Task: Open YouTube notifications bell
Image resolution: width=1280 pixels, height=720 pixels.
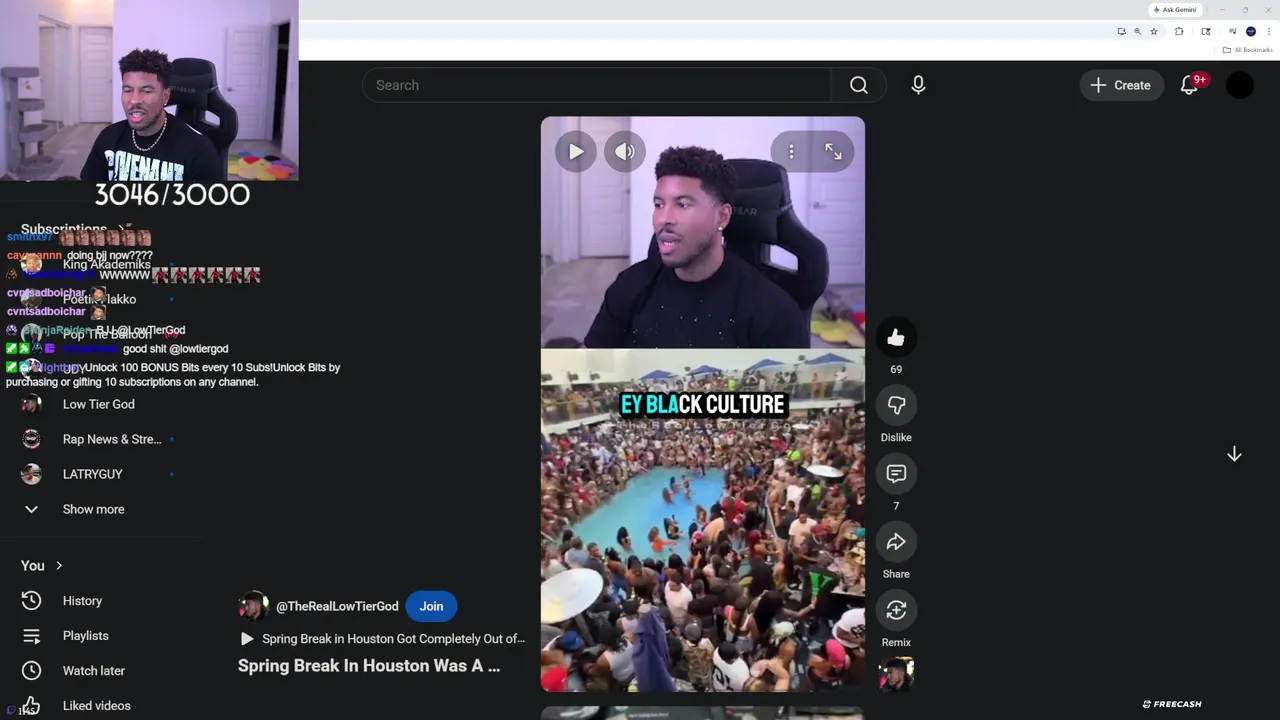Action: pyautogui.click(x=1189, y=85)
